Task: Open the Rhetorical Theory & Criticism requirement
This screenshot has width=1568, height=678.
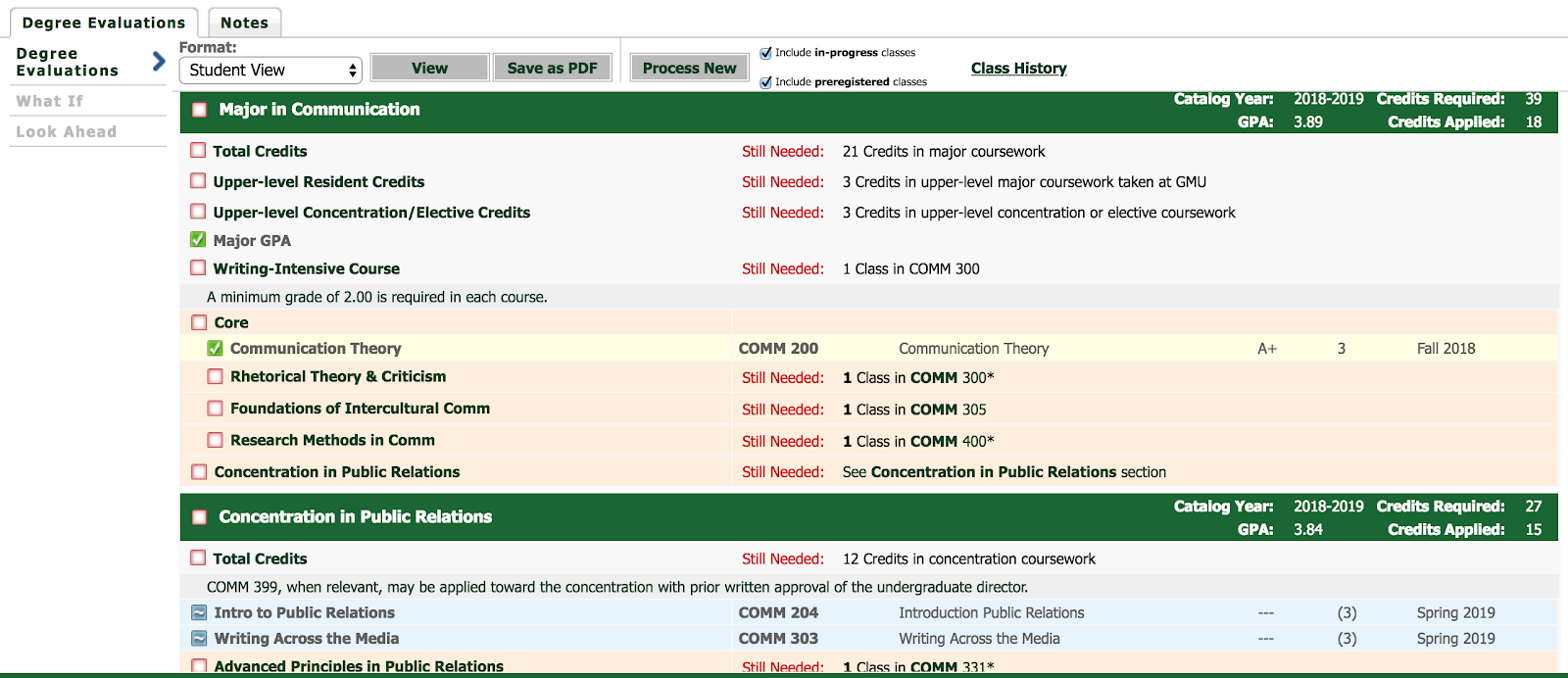Action: point(338,376)
